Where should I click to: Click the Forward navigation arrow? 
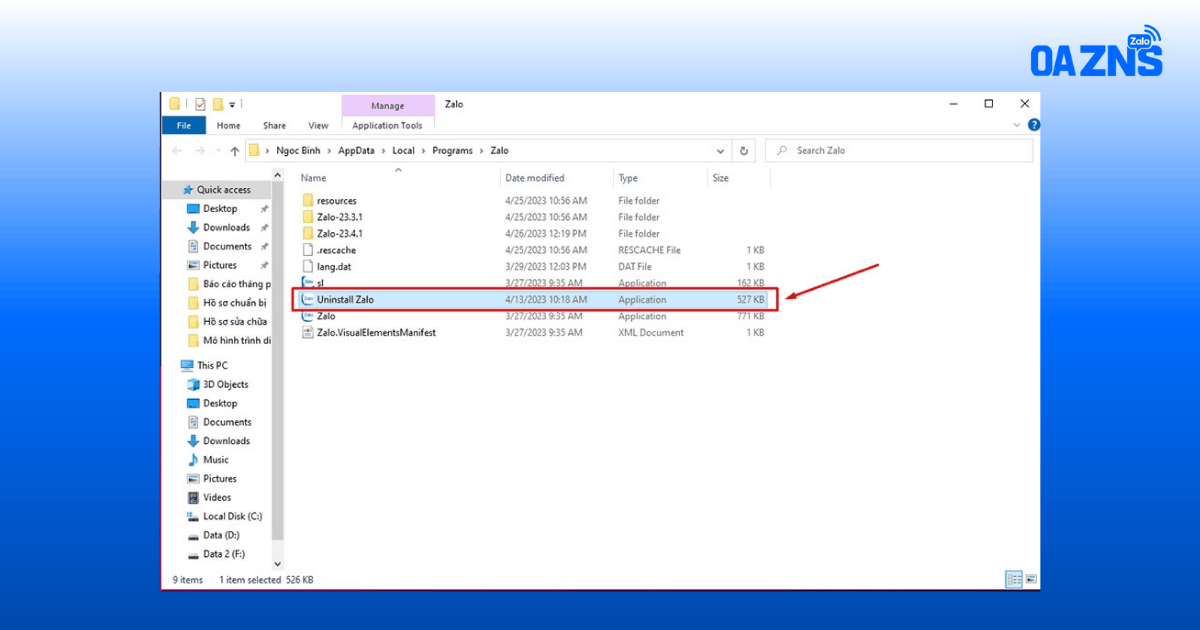click(200, 151)
